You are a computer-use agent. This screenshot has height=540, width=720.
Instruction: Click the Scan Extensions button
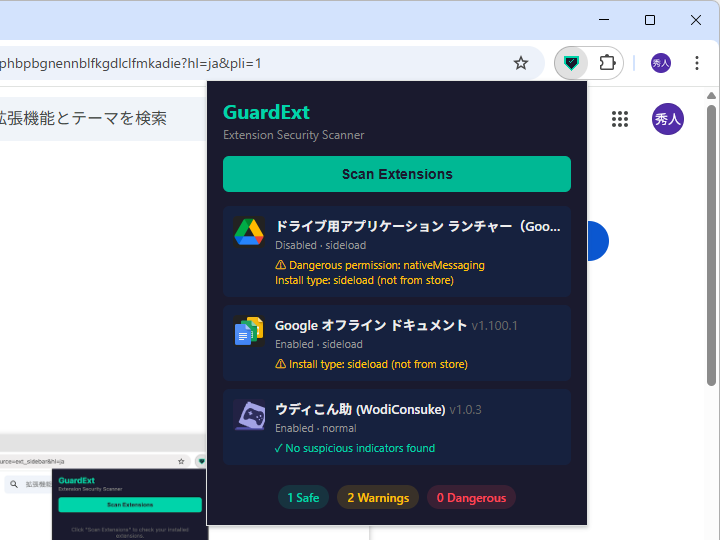point(397,174)
